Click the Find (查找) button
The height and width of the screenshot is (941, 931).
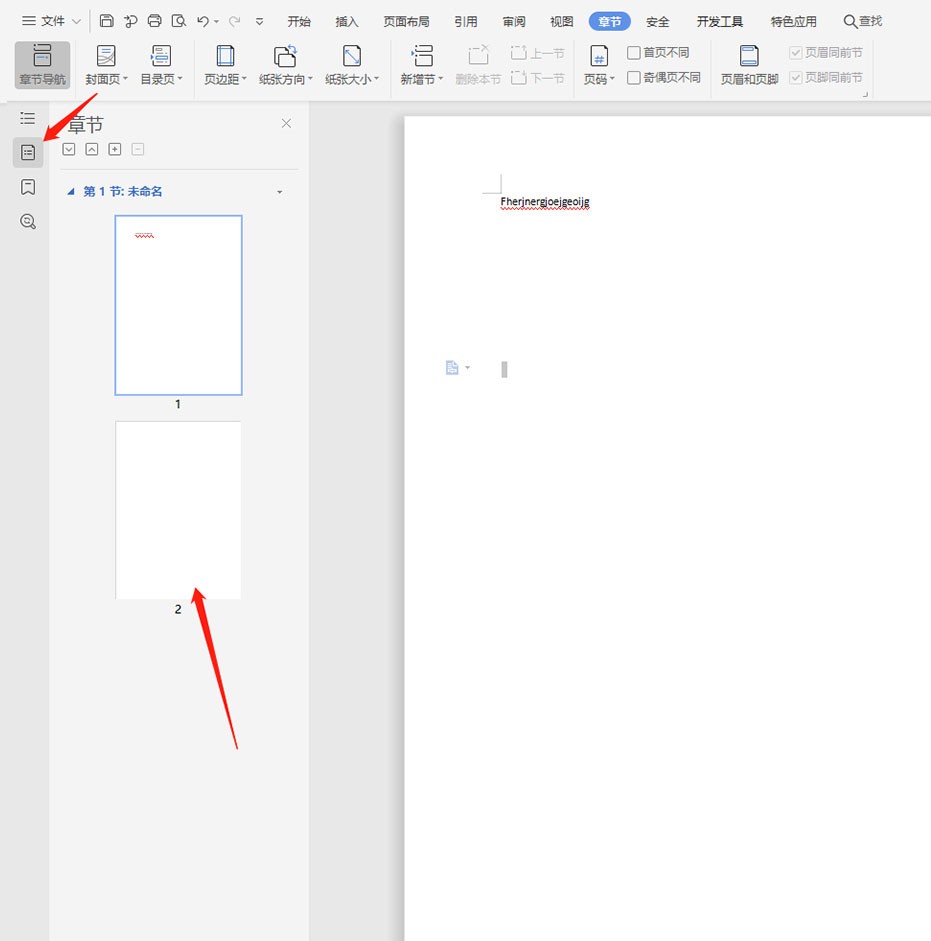(x=863, y=21)
